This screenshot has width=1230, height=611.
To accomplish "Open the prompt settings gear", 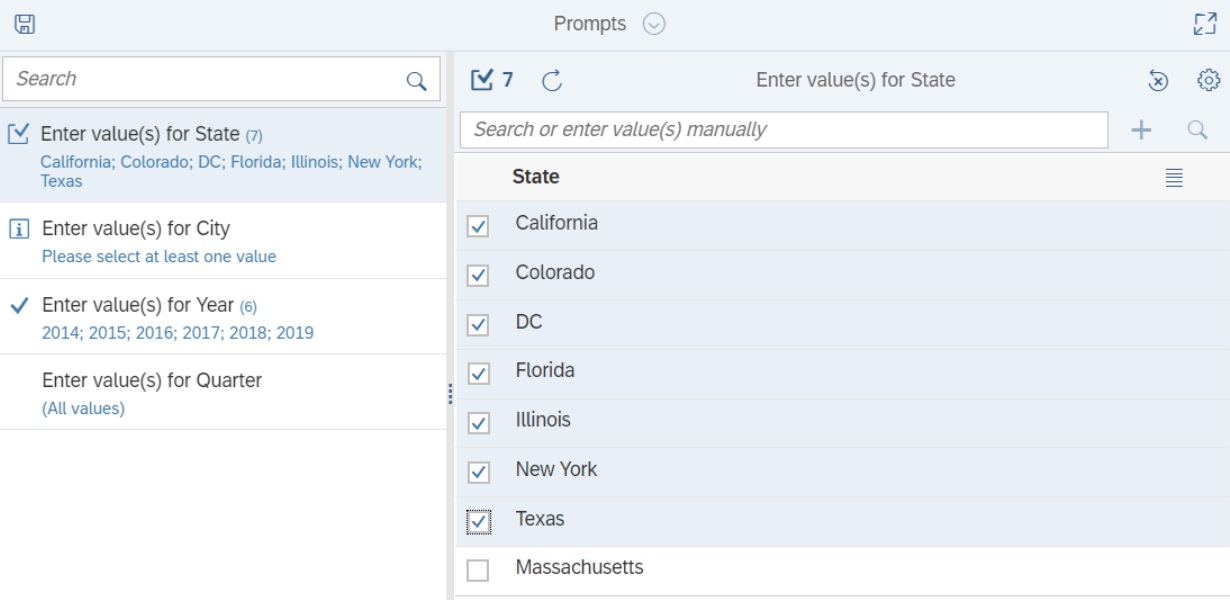I will coord(1208,80).
